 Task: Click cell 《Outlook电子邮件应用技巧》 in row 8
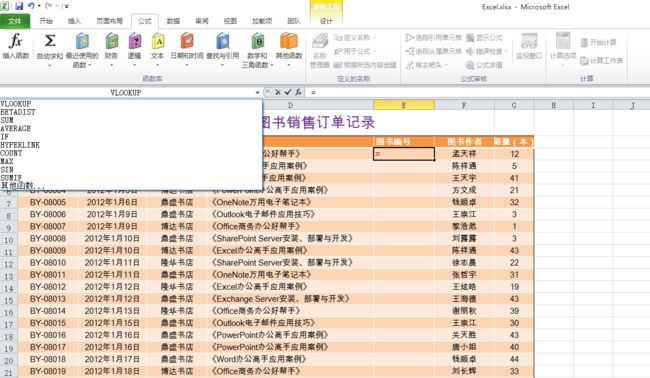click(x=290, y=214)
